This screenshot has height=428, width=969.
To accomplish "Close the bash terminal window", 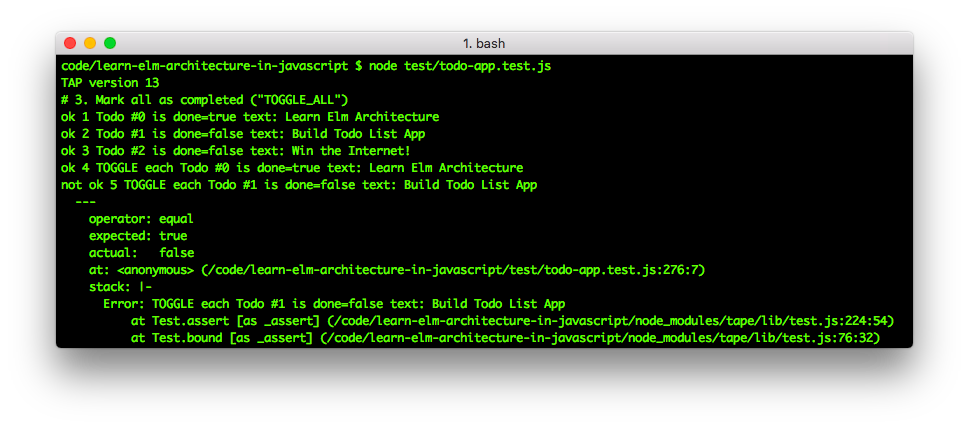I will point(70,43).
